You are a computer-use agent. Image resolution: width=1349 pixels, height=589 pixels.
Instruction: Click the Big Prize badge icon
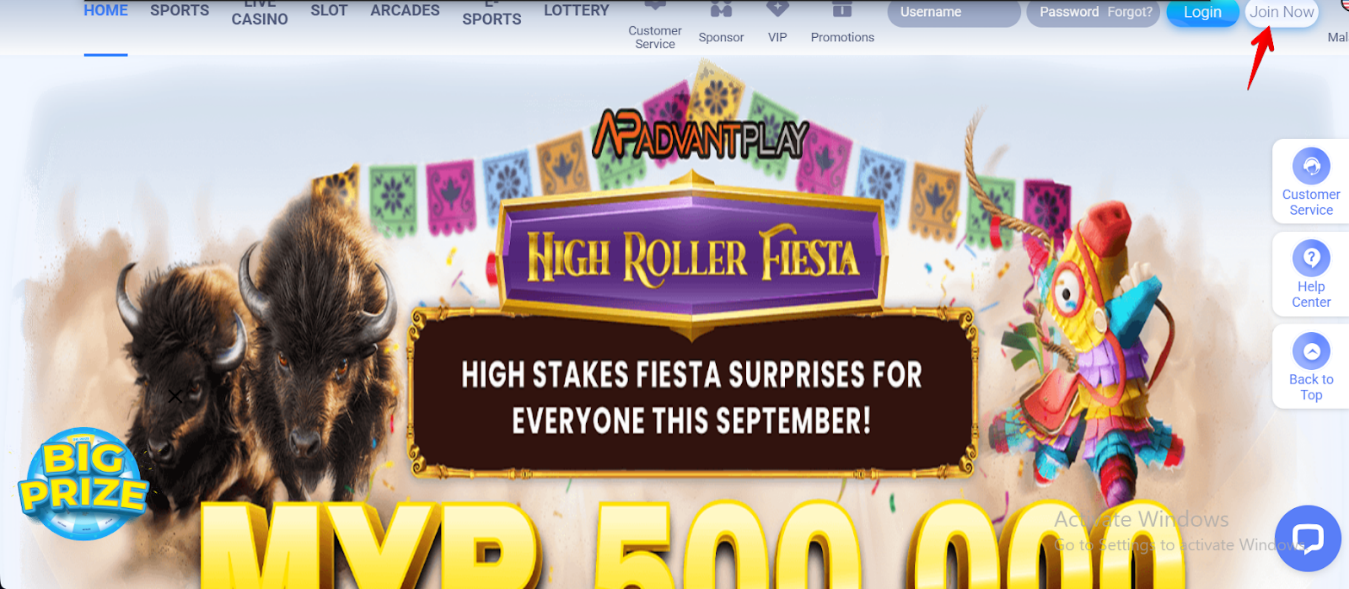[x=83, y=484]
